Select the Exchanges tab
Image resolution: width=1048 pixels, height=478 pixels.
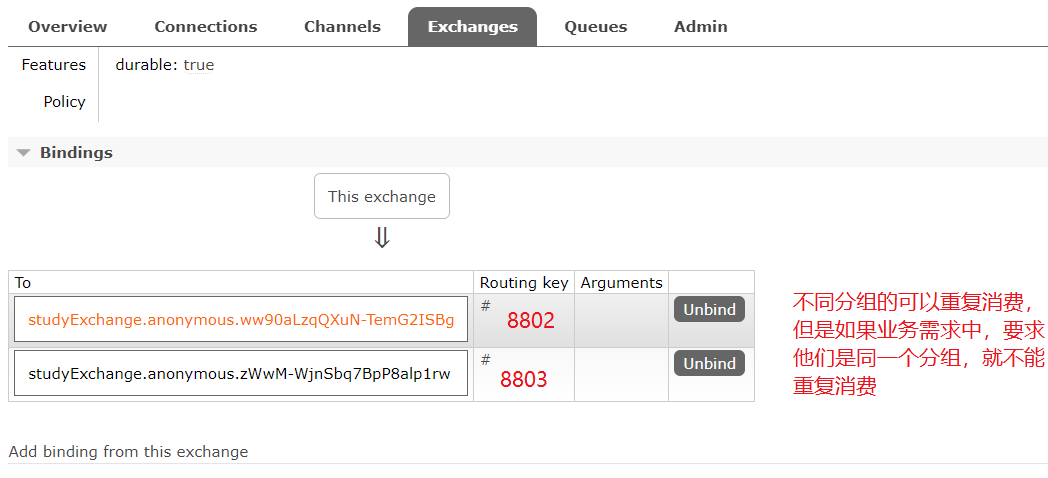coord(472,27)
